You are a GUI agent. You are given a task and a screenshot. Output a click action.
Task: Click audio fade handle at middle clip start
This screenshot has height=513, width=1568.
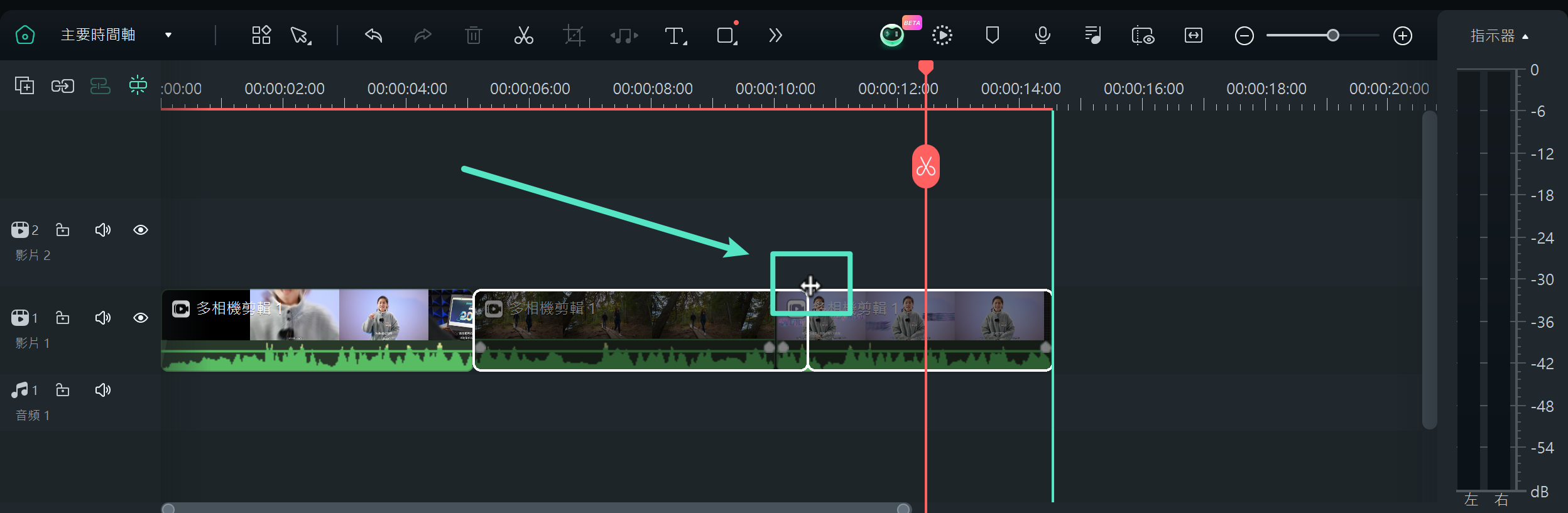pos(481,347)
